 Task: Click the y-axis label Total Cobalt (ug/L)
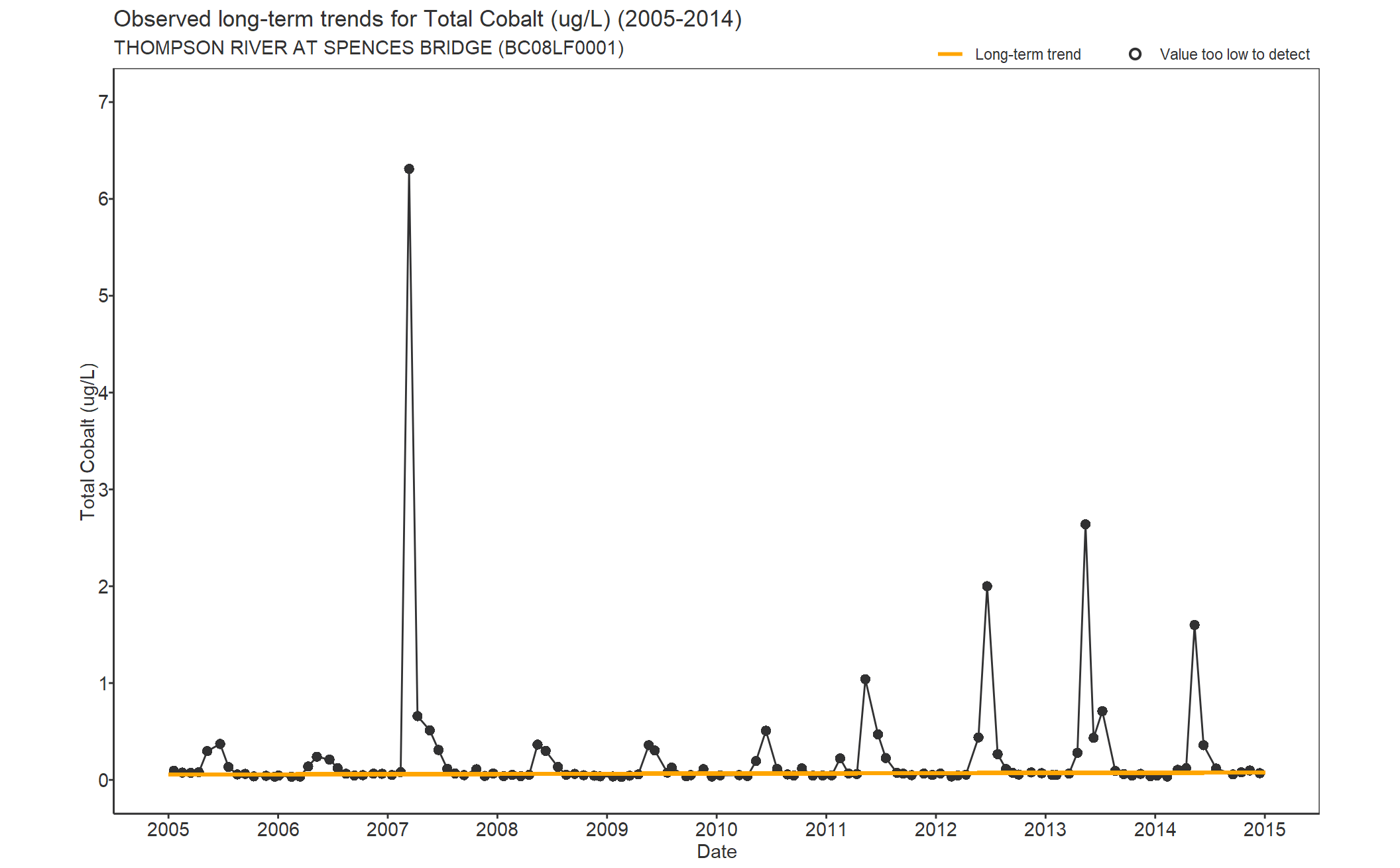pyautogui.click(x=88, y=442)
